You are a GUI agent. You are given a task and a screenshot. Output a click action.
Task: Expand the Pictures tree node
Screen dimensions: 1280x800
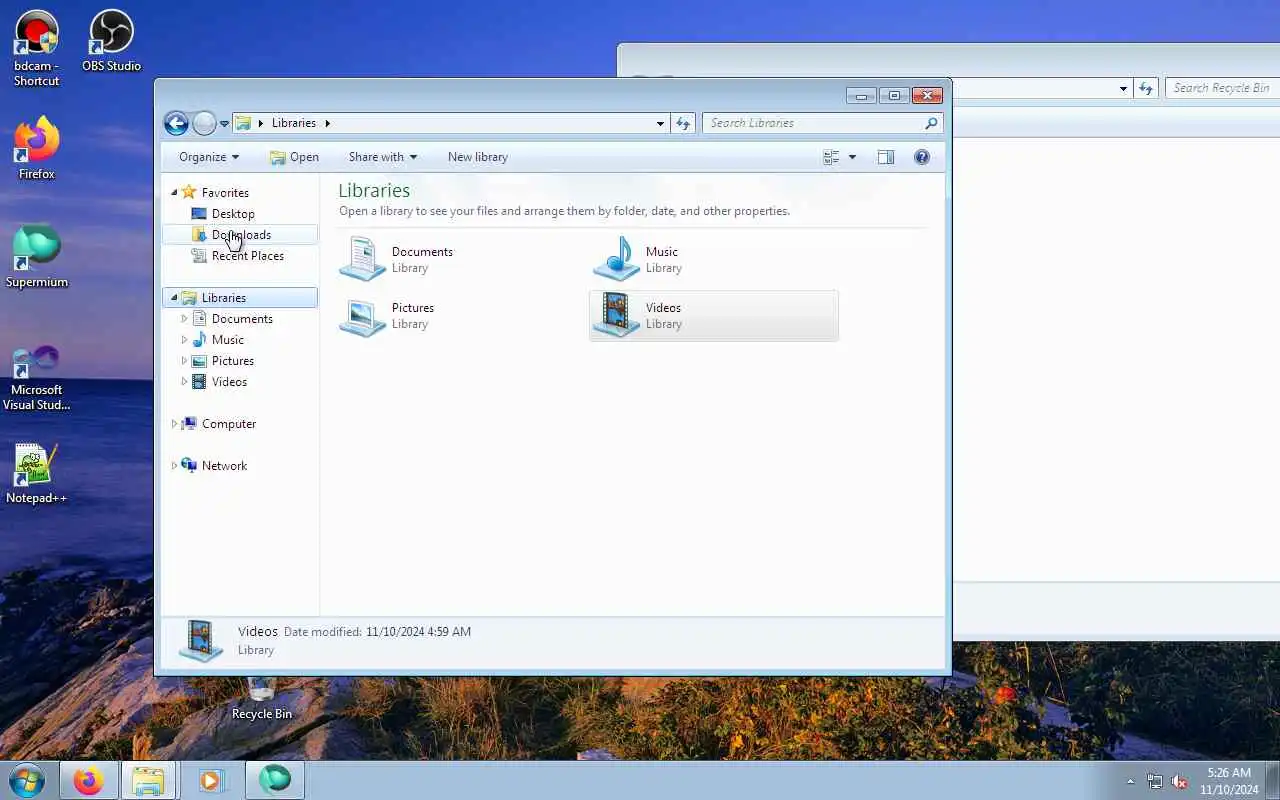pos(184,361)
